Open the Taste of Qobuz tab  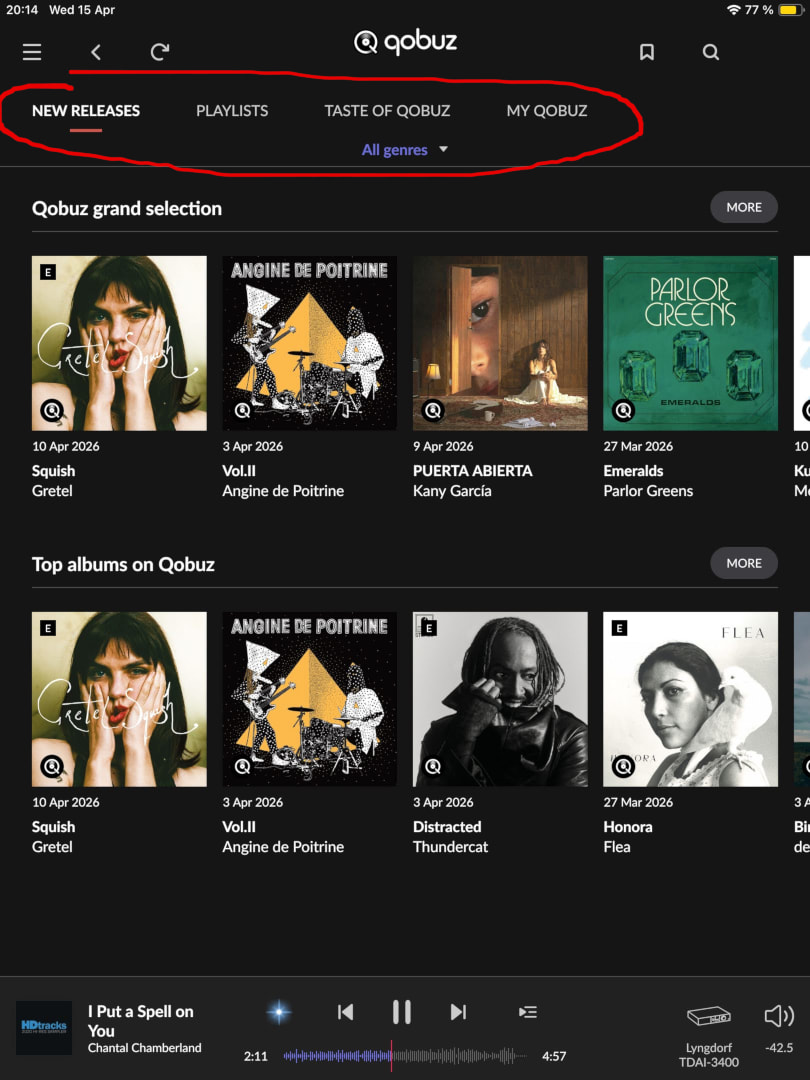(x=387, y=111)
